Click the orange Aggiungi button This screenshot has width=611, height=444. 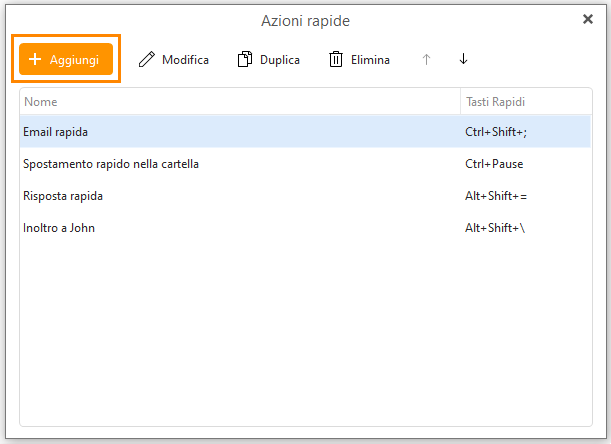click(x=66, y=59)
